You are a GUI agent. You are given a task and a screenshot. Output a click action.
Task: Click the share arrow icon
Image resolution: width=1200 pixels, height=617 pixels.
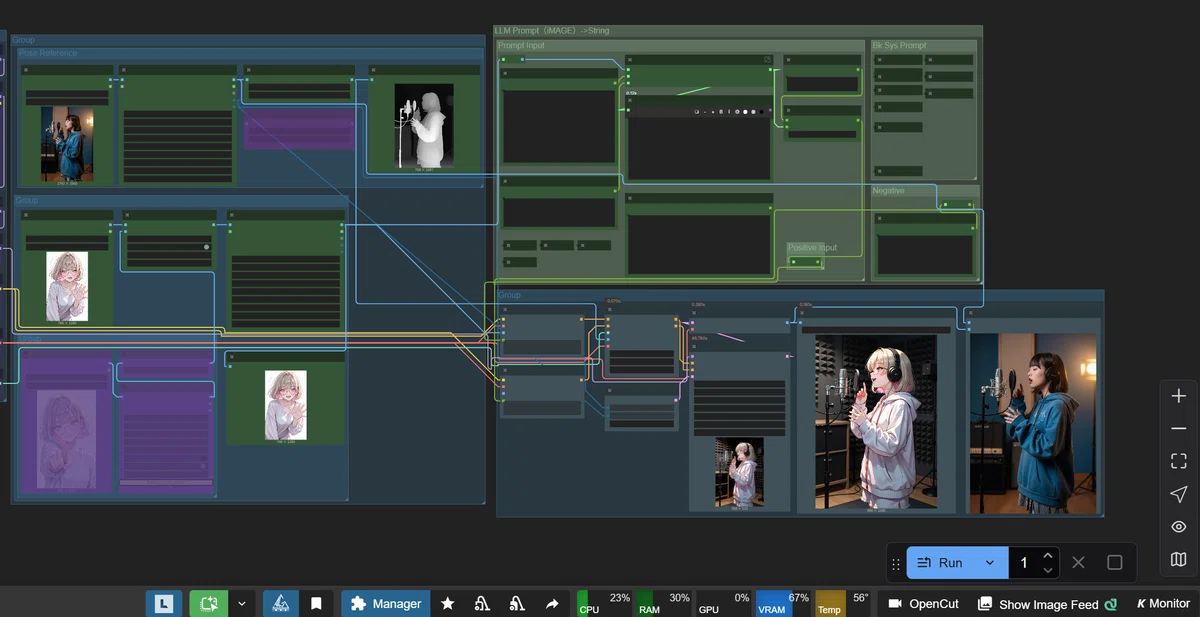pos(552,604)
